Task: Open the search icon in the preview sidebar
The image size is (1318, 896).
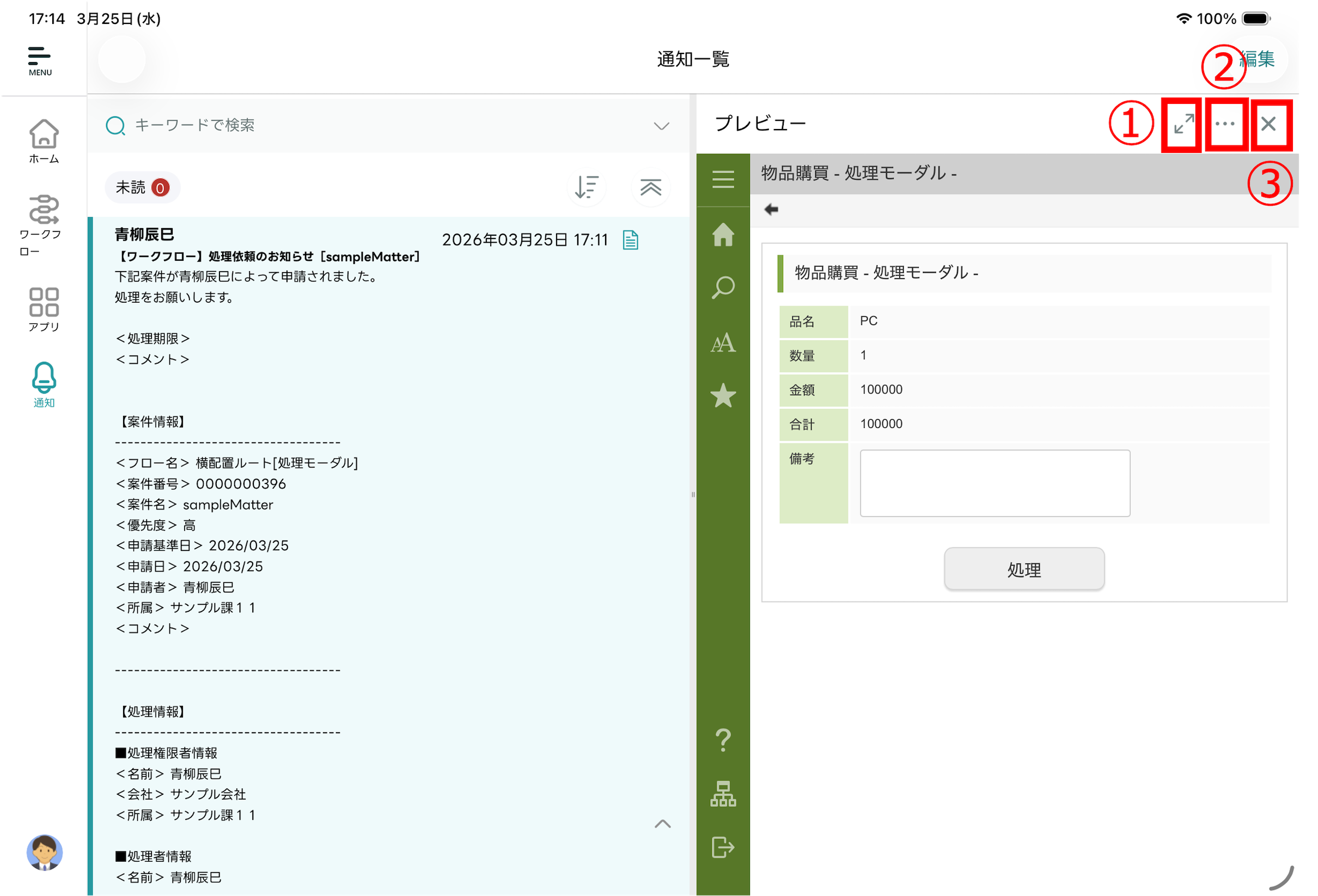Action: coord(723,288)
